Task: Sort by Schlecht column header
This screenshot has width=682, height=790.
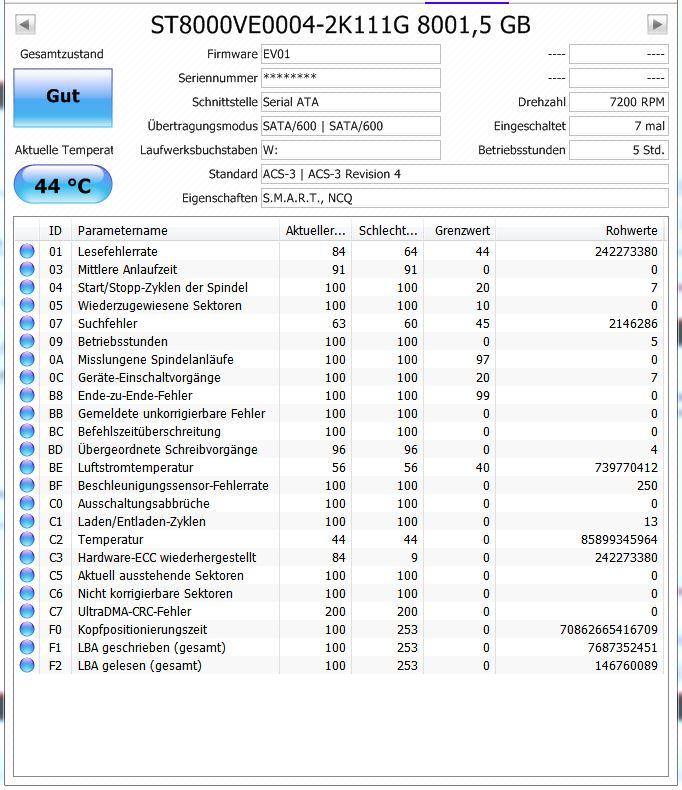Action: pyautogui.click(x=388, y=231)
